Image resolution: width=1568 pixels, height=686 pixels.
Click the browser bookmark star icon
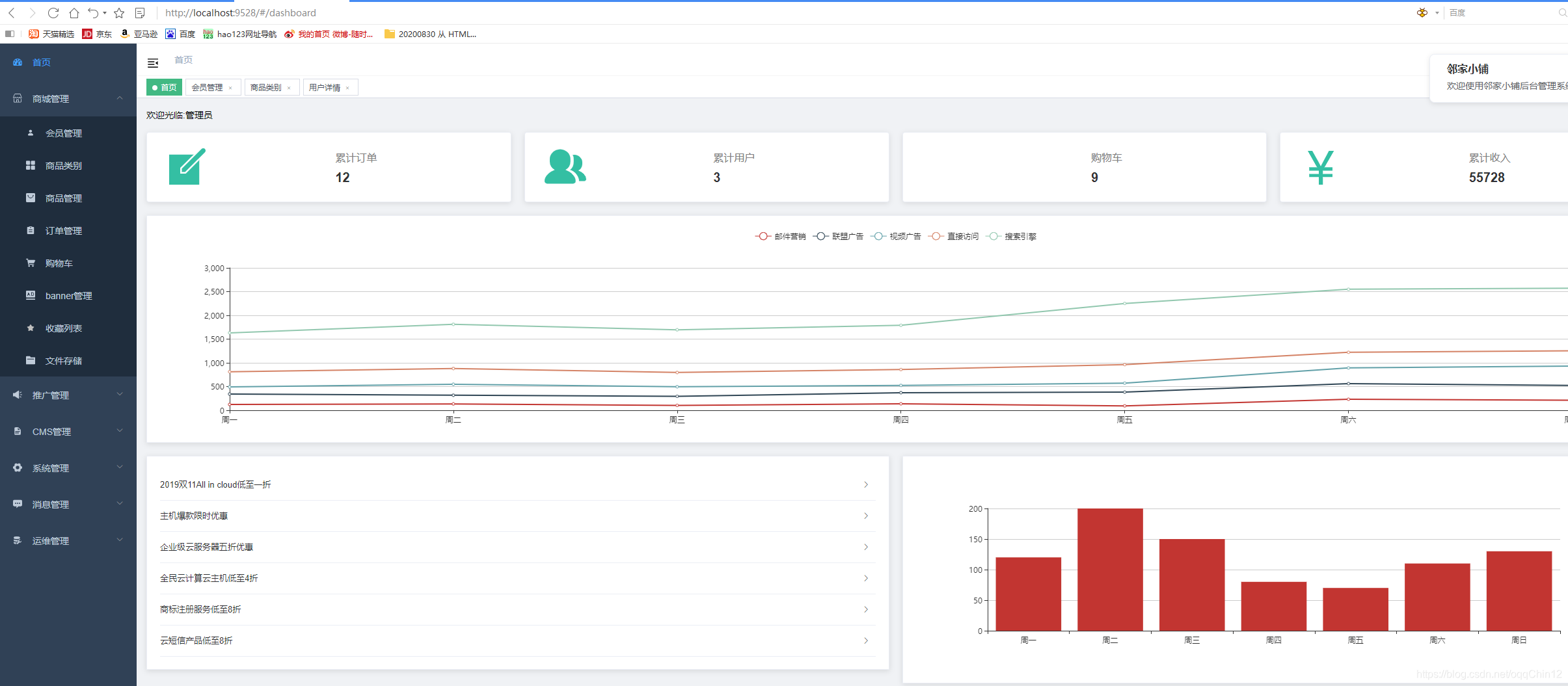point(119,13)
